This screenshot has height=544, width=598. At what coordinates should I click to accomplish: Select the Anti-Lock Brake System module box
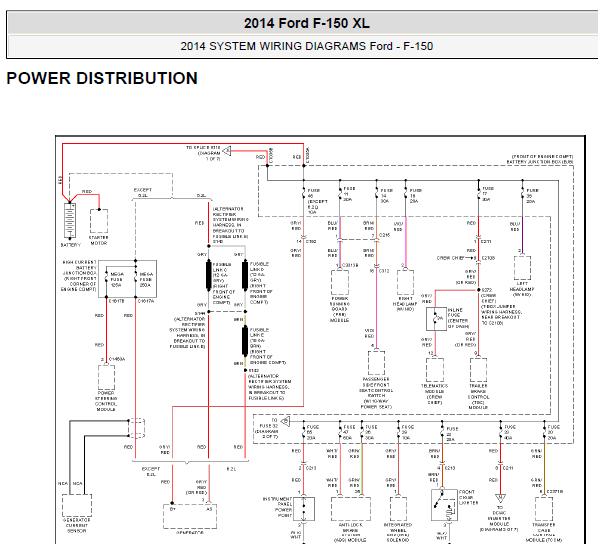coord(351,509)
